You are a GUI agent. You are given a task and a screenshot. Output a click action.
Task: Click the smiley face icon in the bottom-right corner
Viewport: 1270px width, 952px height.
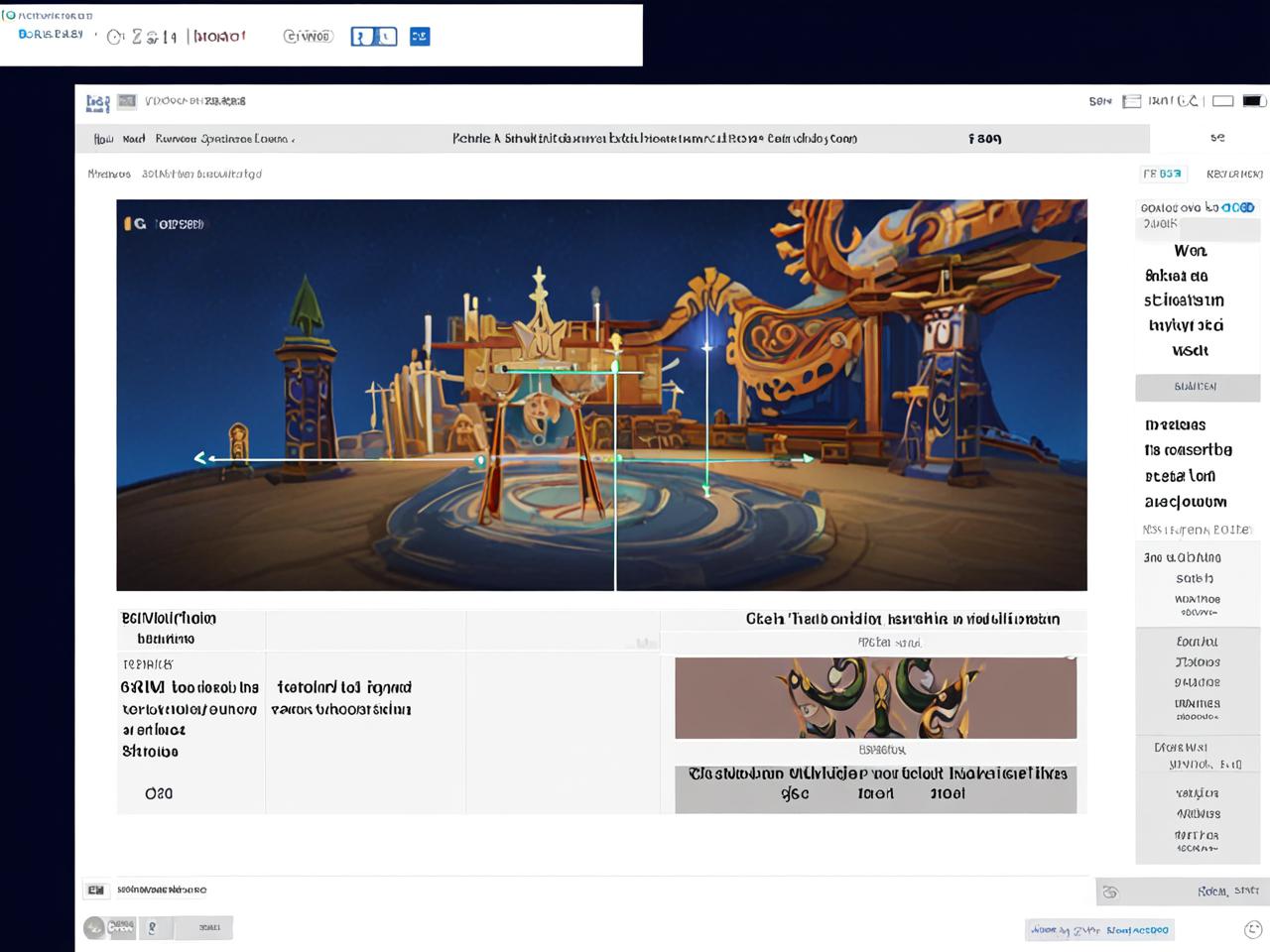[1253, 929]
